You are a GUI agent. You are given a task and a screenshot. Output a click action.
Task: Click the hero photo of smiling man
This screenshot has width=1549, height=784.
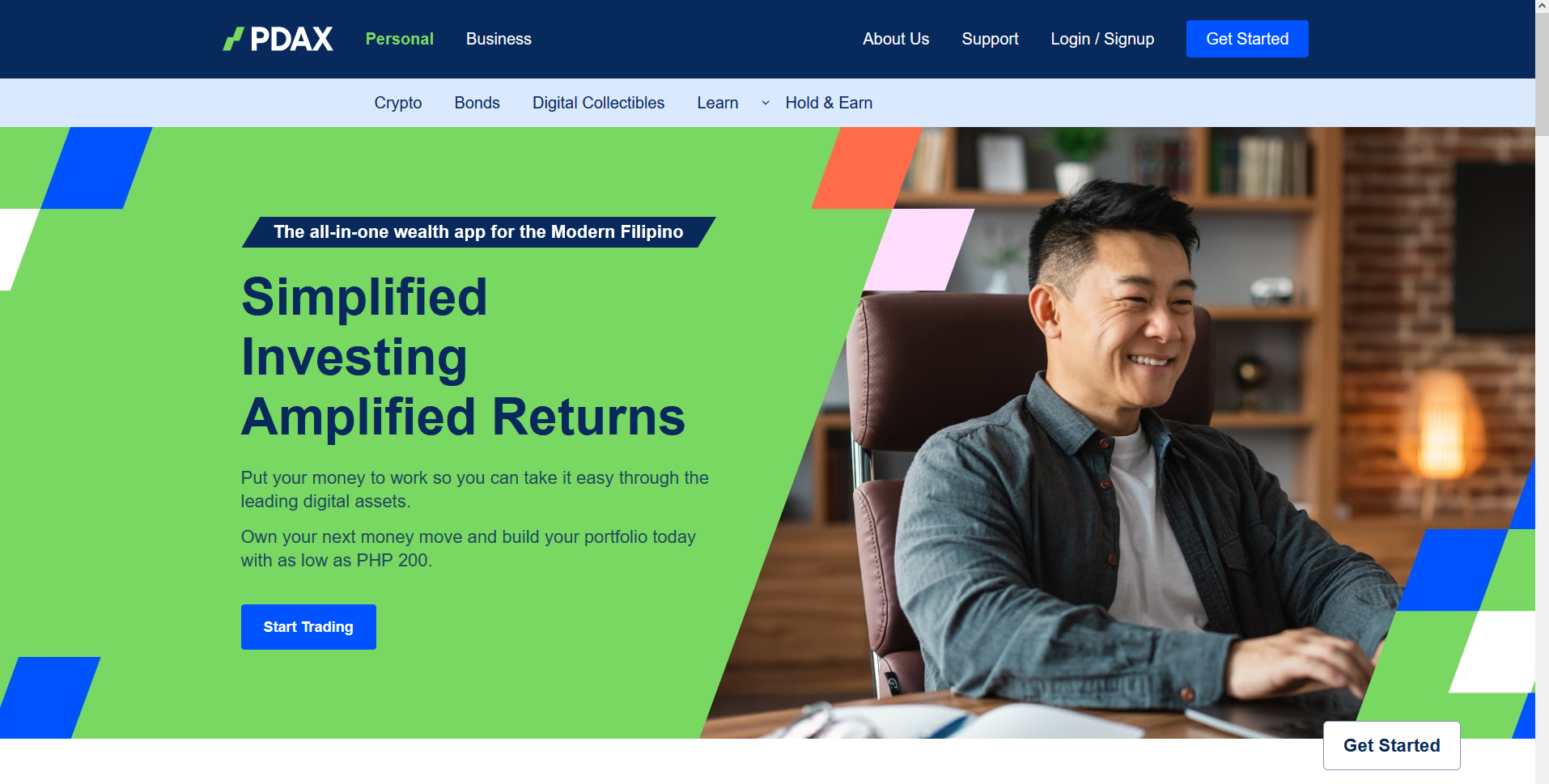click(1133, 437)
